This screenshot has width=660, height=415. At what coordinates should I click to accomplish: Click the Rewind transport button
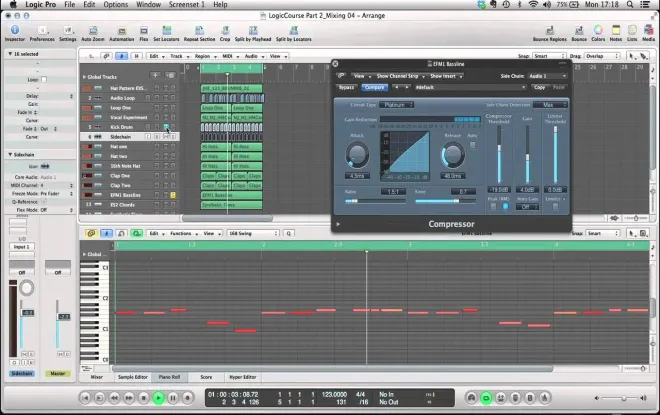click(114, 398)
